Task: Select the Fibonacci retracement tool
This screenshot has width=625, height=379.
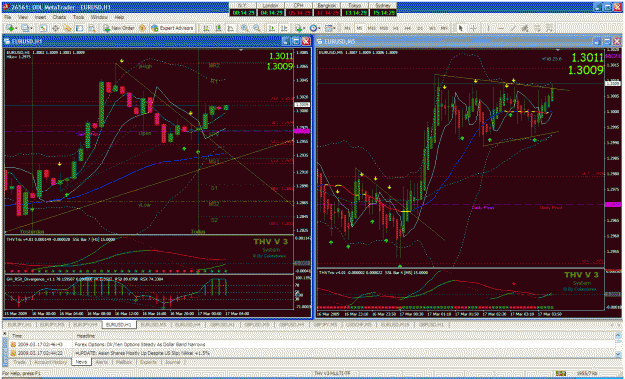Action: (537, 28)
